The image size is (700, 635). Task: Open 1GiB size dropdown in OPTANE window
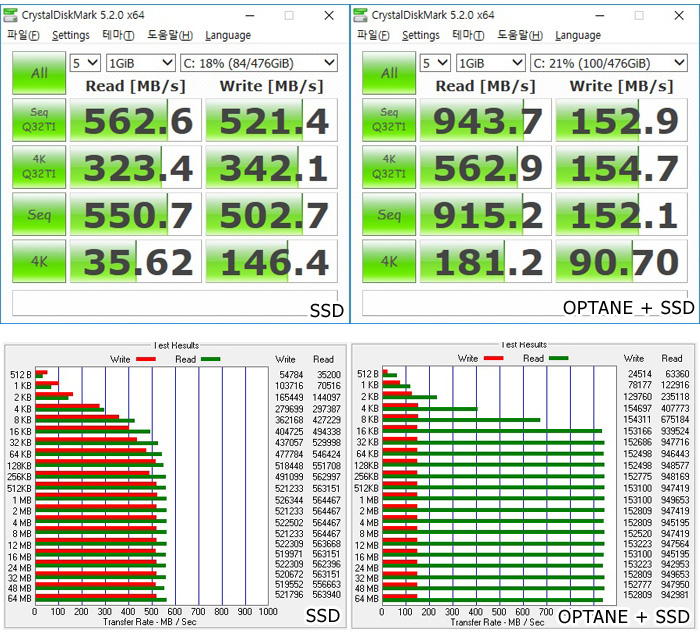(x=491, y=63)
